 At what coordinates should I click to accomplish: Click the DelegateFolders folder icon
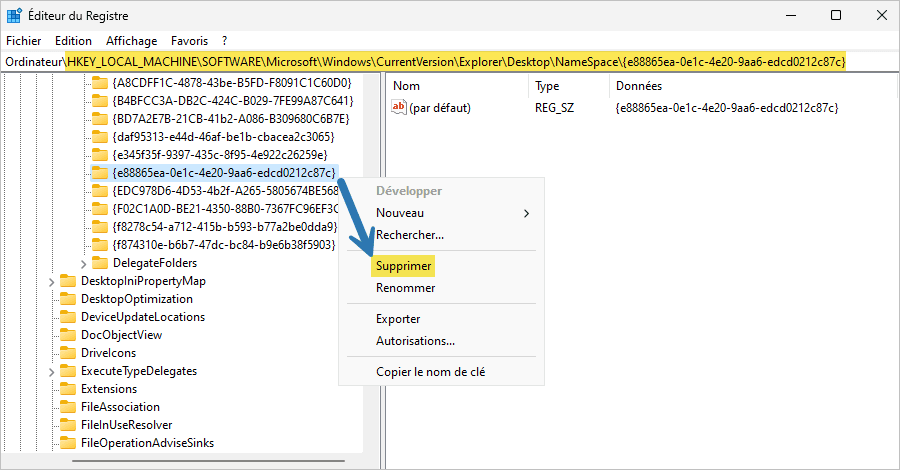pyautogui.click(x=100, y=263)
